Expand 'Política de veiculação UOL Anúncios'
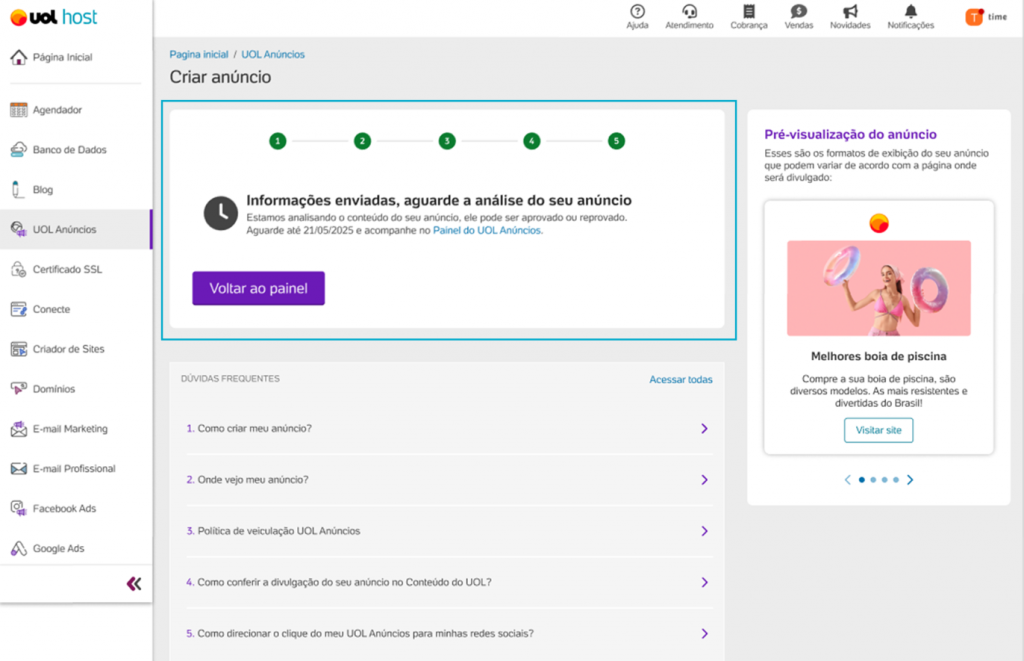Viewport: 1024px width, 661px height. pos(448,531)
